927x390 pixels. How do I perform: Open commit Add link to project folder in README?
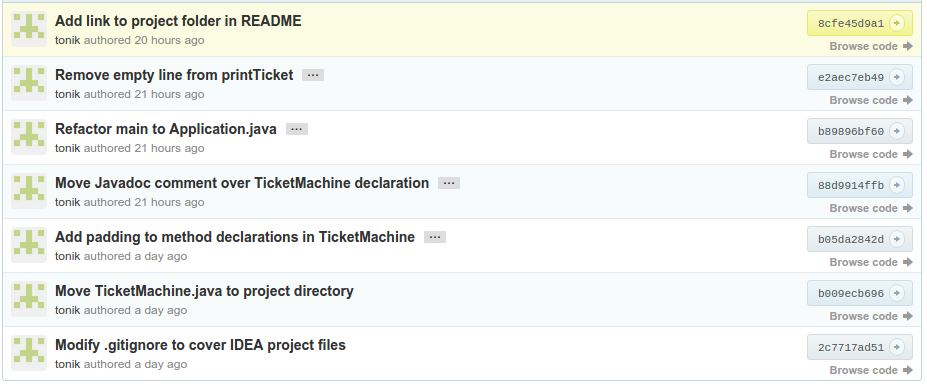point(178,21)
